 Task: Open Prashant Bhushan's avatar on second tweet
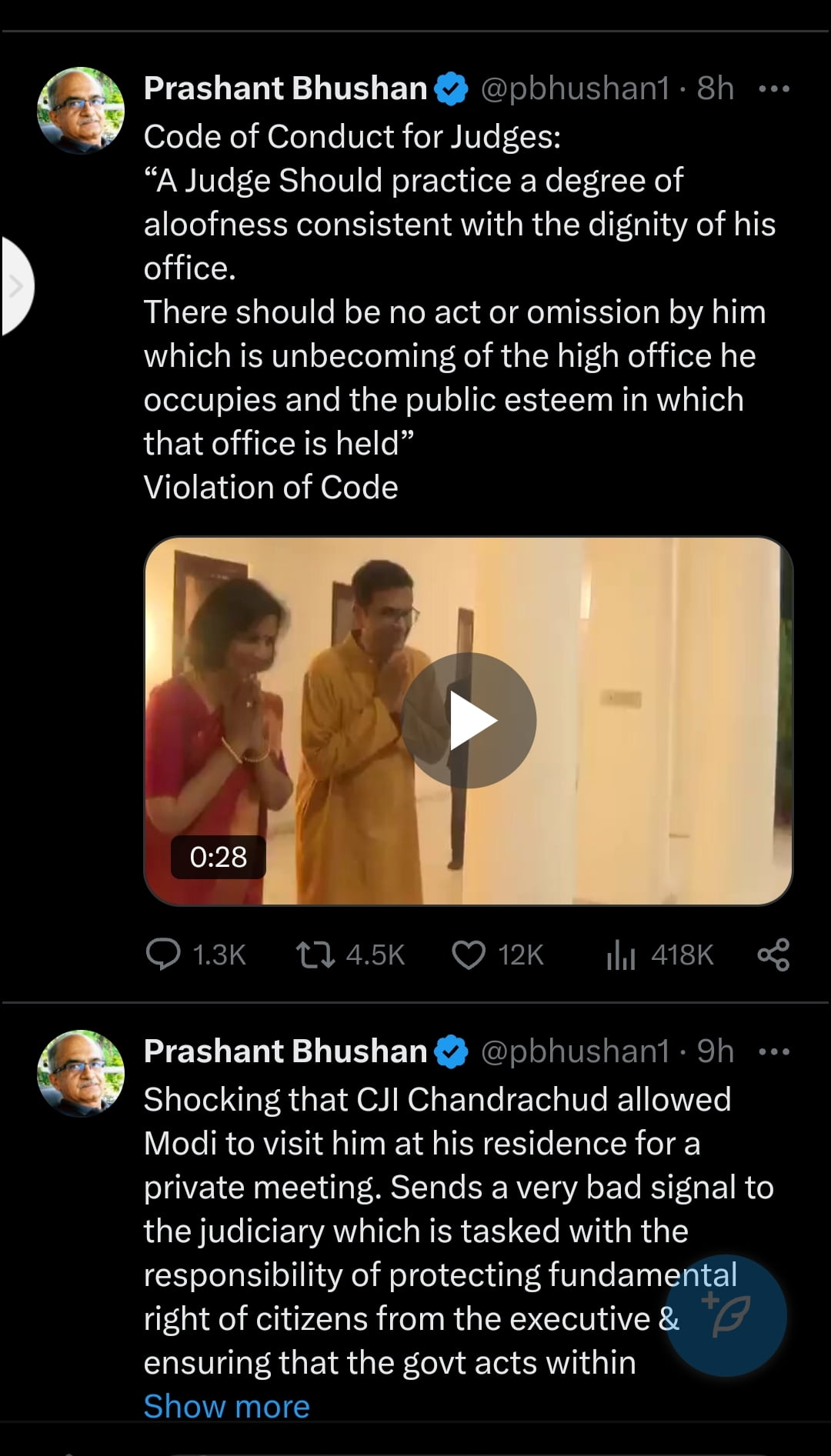pyautogui.click(x=81, y=1073)
